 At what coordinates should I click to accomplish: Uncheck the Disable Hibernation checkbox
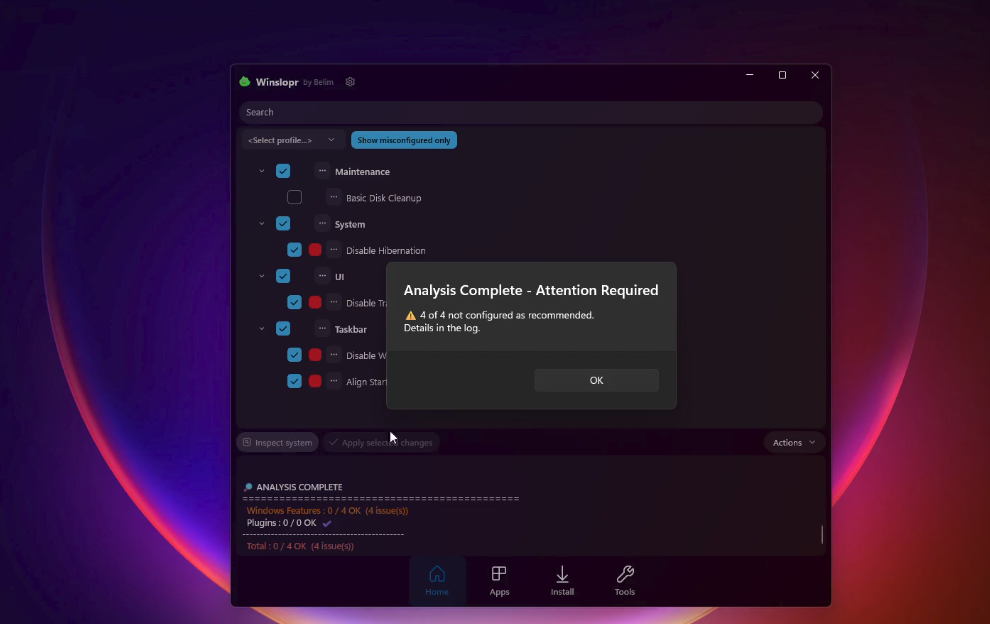coord(294,250)
